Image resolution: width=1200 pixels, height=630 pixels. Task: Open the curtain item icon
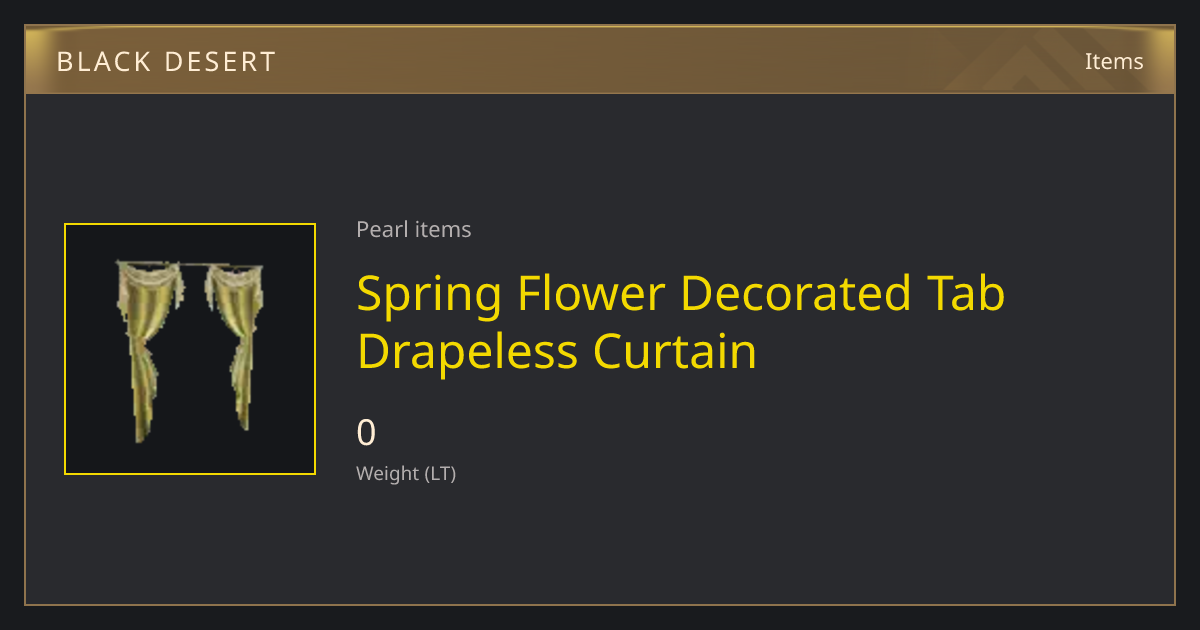click(x=190, y=349)
